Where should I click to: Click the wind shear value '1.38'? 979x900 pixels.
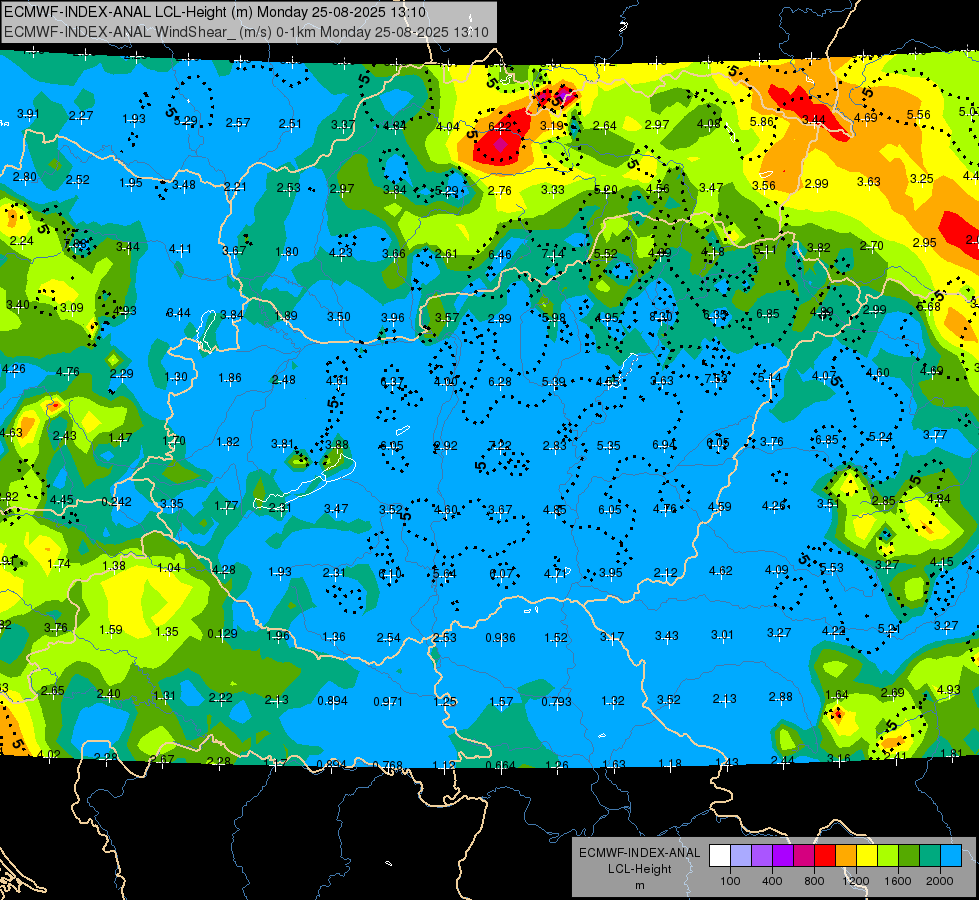(114, 565)
